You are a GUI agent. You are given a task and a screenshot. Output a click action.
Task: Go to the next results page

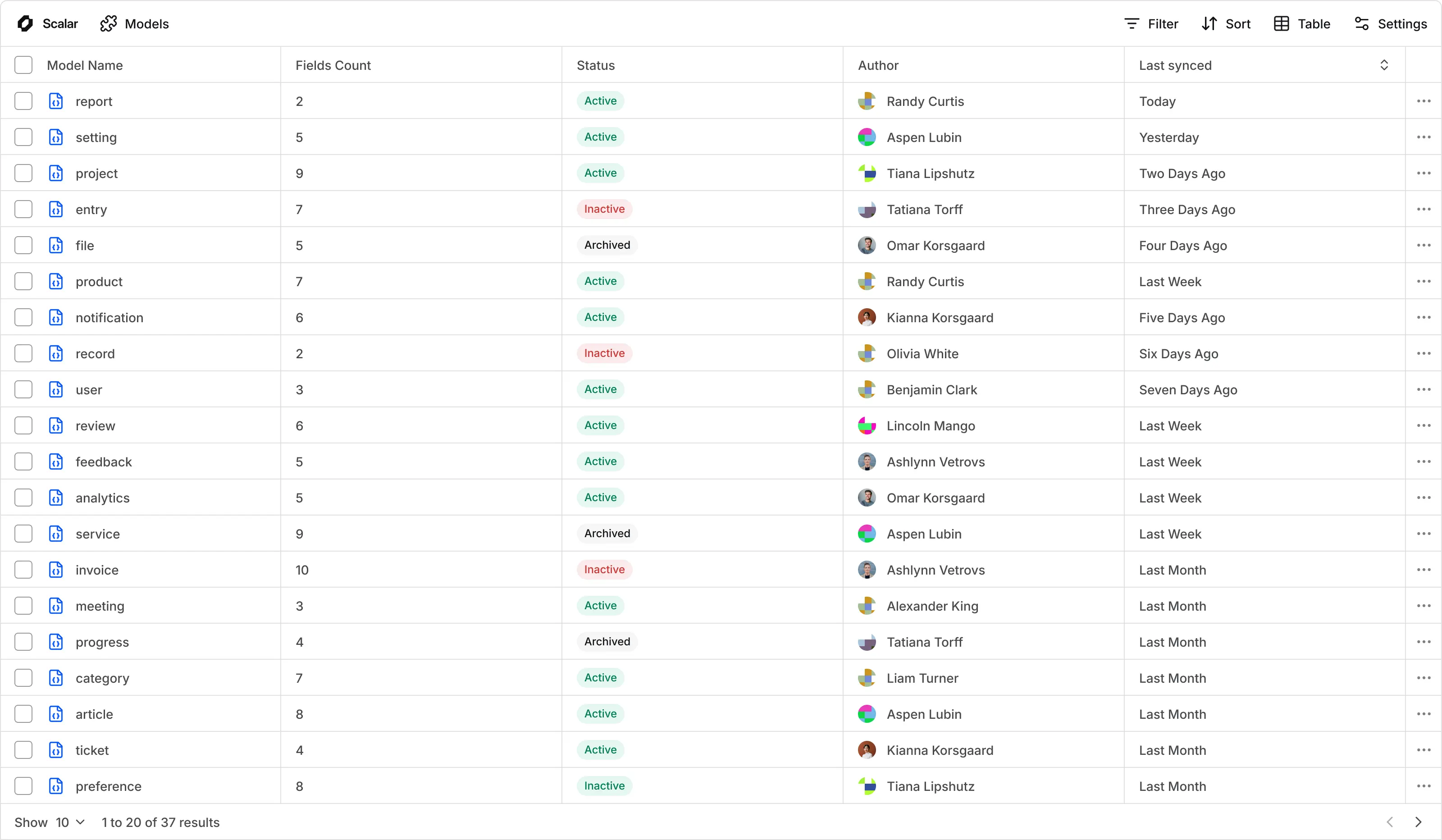tap(1419, 822)
